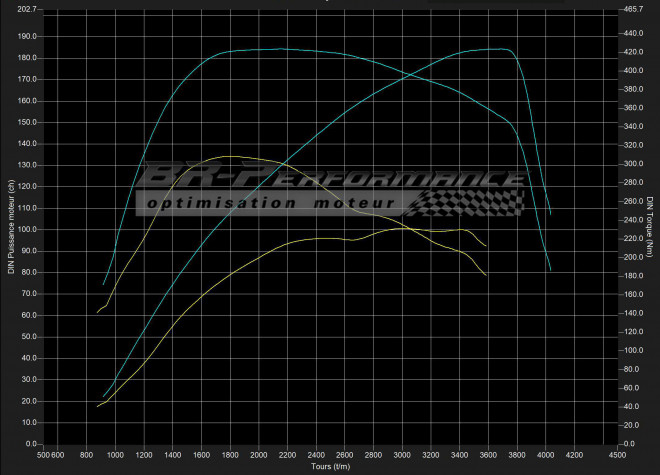Click the 202.7 maximum on left axis
Viewport: 660px width, 475px height.
click(26, 10)
